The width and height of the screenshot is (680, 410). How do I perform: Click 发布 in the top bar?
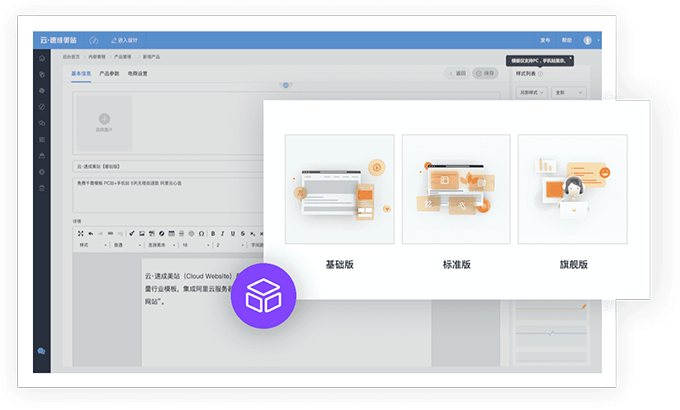coord(545,40)
